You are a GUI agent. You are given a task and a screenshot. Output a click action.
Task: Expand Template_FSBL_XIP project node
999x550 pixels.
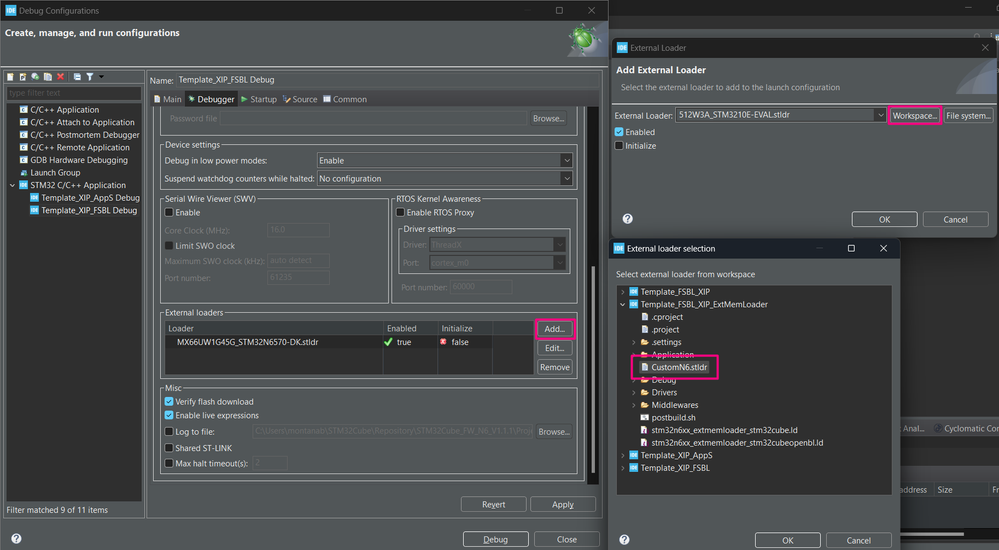622,292
